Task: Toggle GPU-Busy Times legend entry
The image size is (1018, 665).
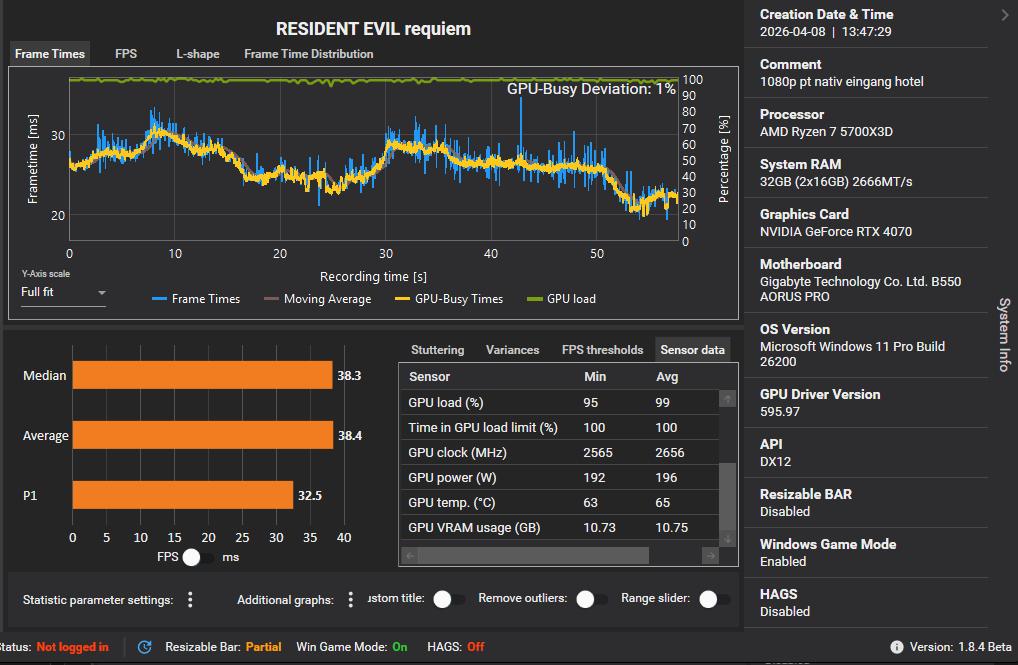Action: (x=449, y=299)
